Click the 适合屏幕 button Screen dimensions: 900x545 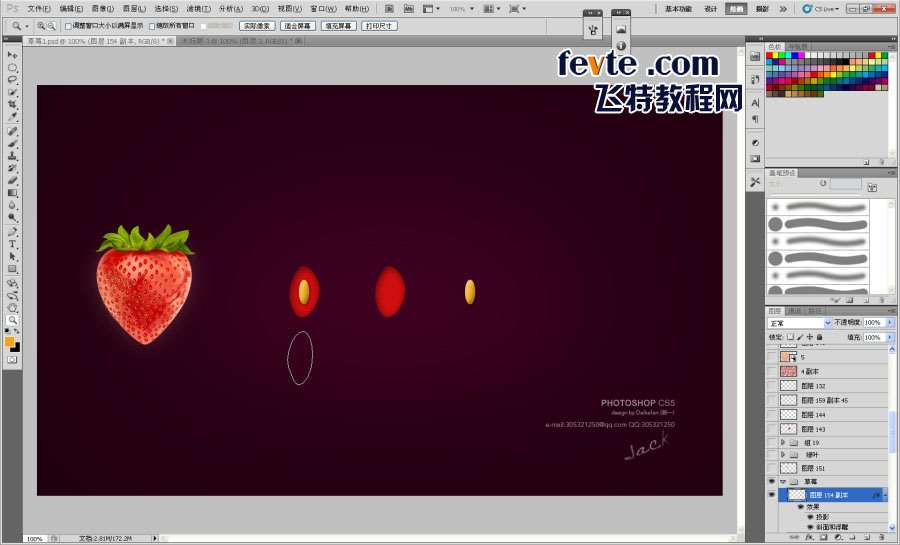click(x=298, y=26)
